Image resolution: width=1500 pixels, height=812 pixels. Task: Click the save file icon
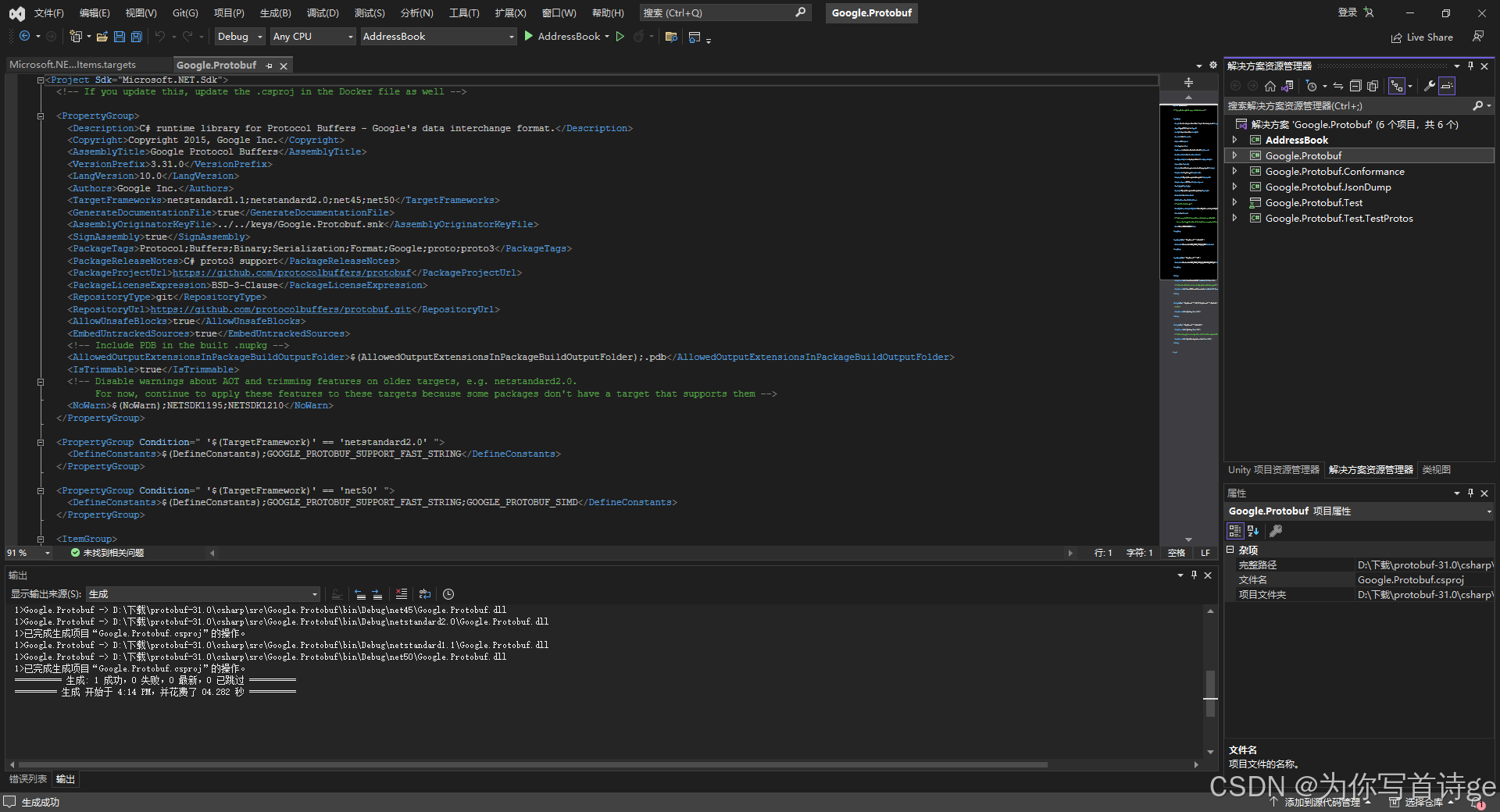[x=119, y=36]
